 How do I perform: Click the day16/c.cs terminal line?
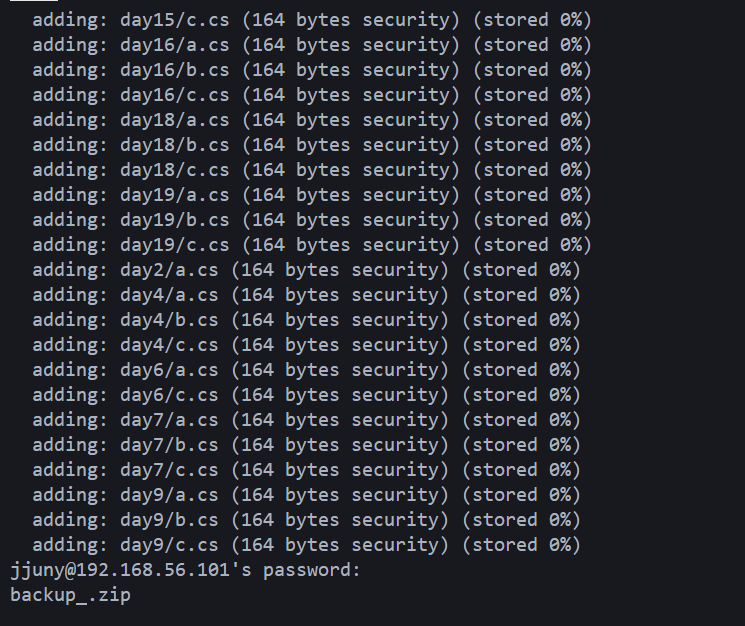[312, 95]
